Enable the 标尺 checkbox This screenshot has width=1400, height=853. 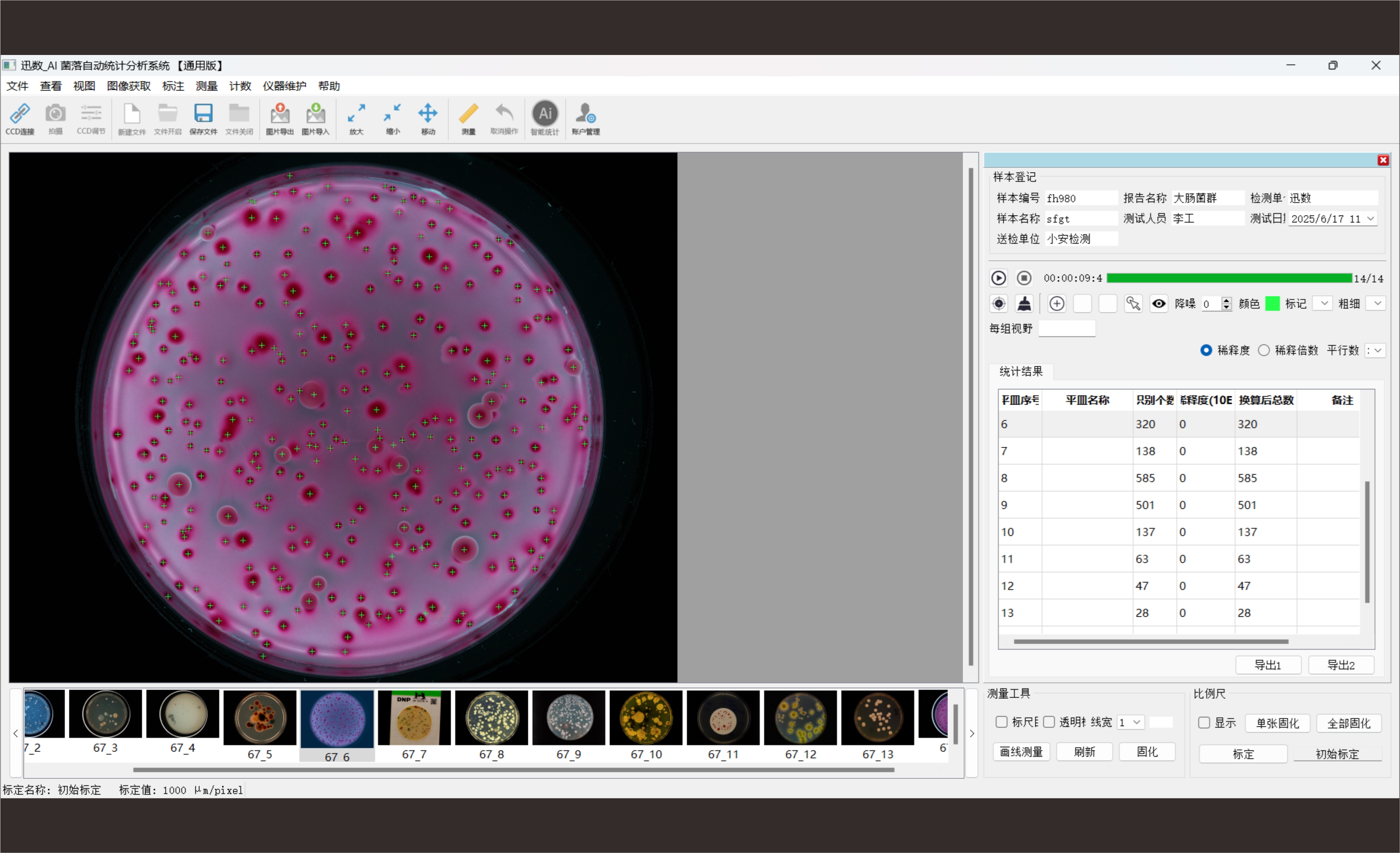click(1002, 722)
